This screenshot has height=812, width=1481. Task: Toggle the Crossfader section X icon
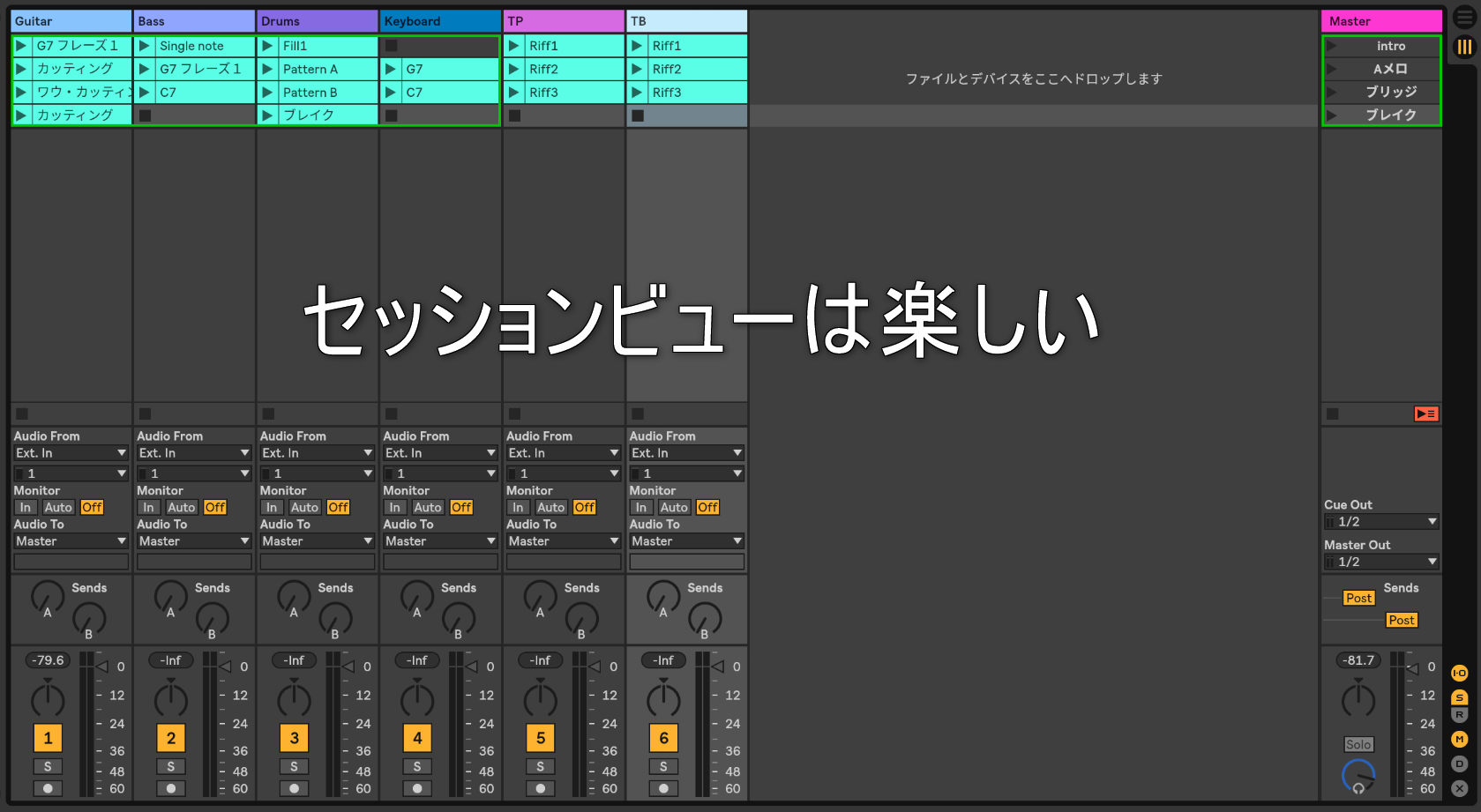point(1460,788)
